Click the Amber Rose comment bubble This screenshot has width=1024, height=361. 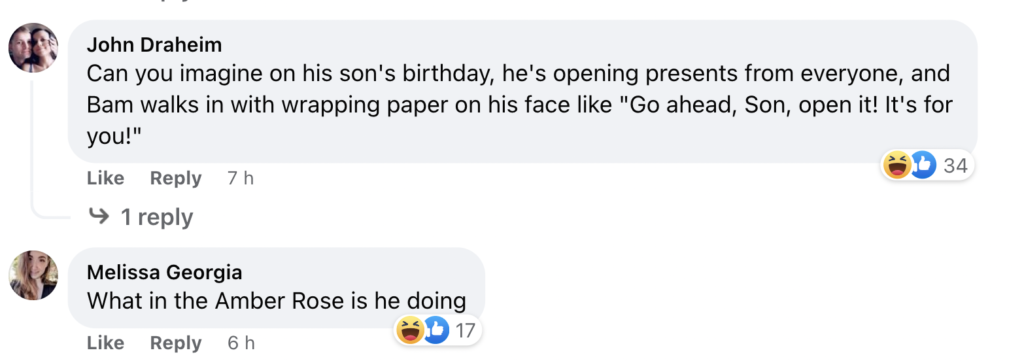276,287
